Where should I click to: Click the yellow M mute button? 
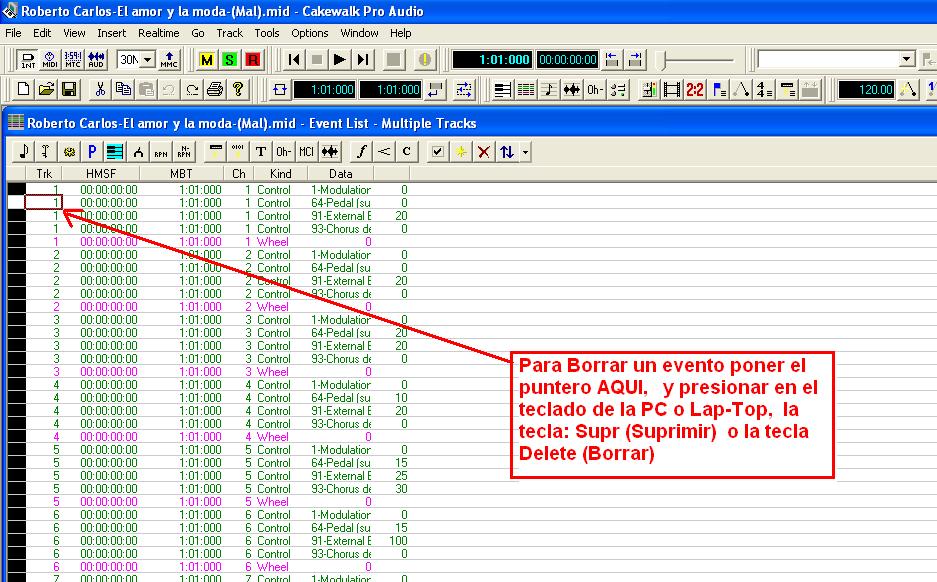click(x=207, y=59)
